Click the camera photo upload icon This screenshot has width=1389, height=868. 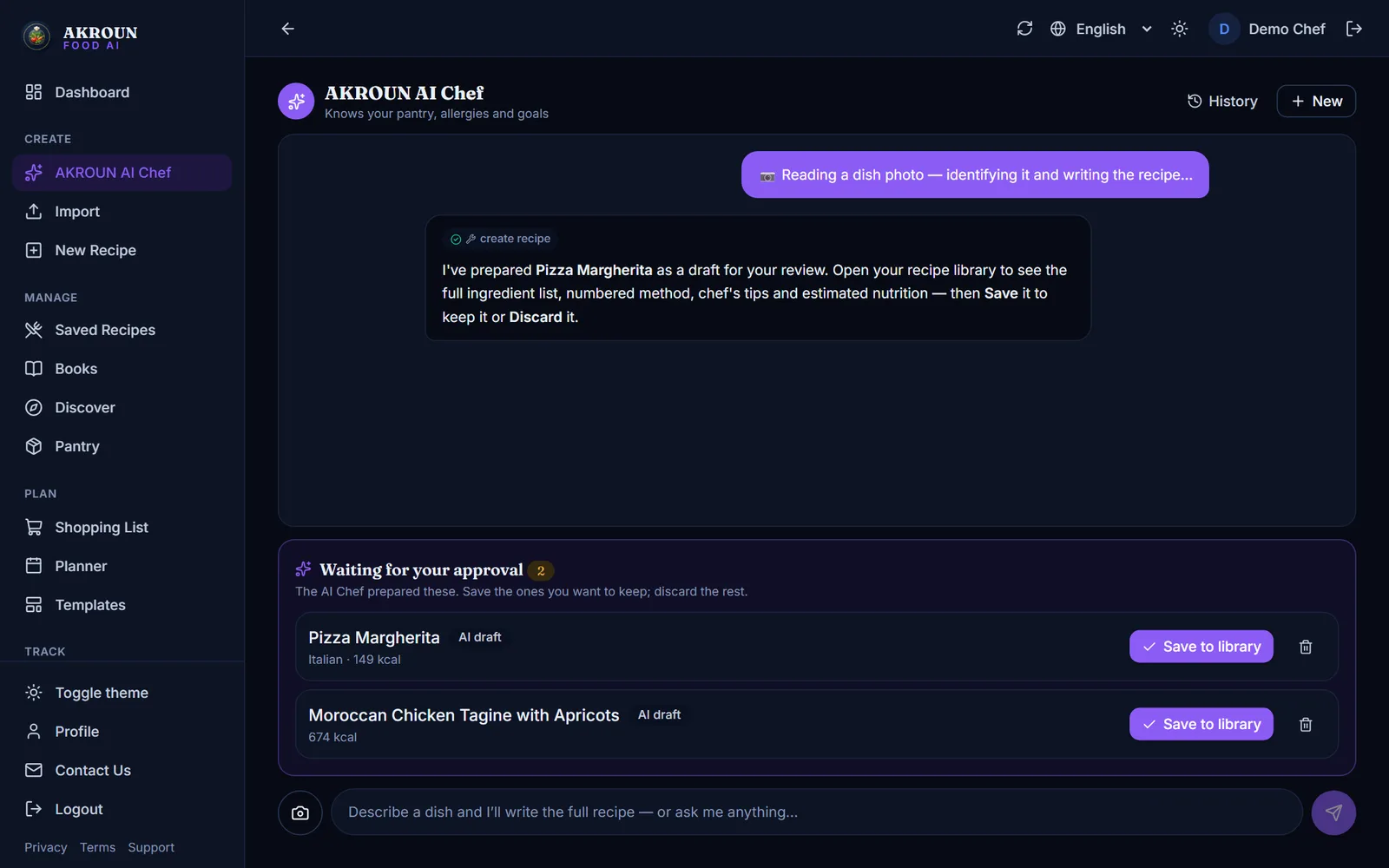tap(300, 812)
